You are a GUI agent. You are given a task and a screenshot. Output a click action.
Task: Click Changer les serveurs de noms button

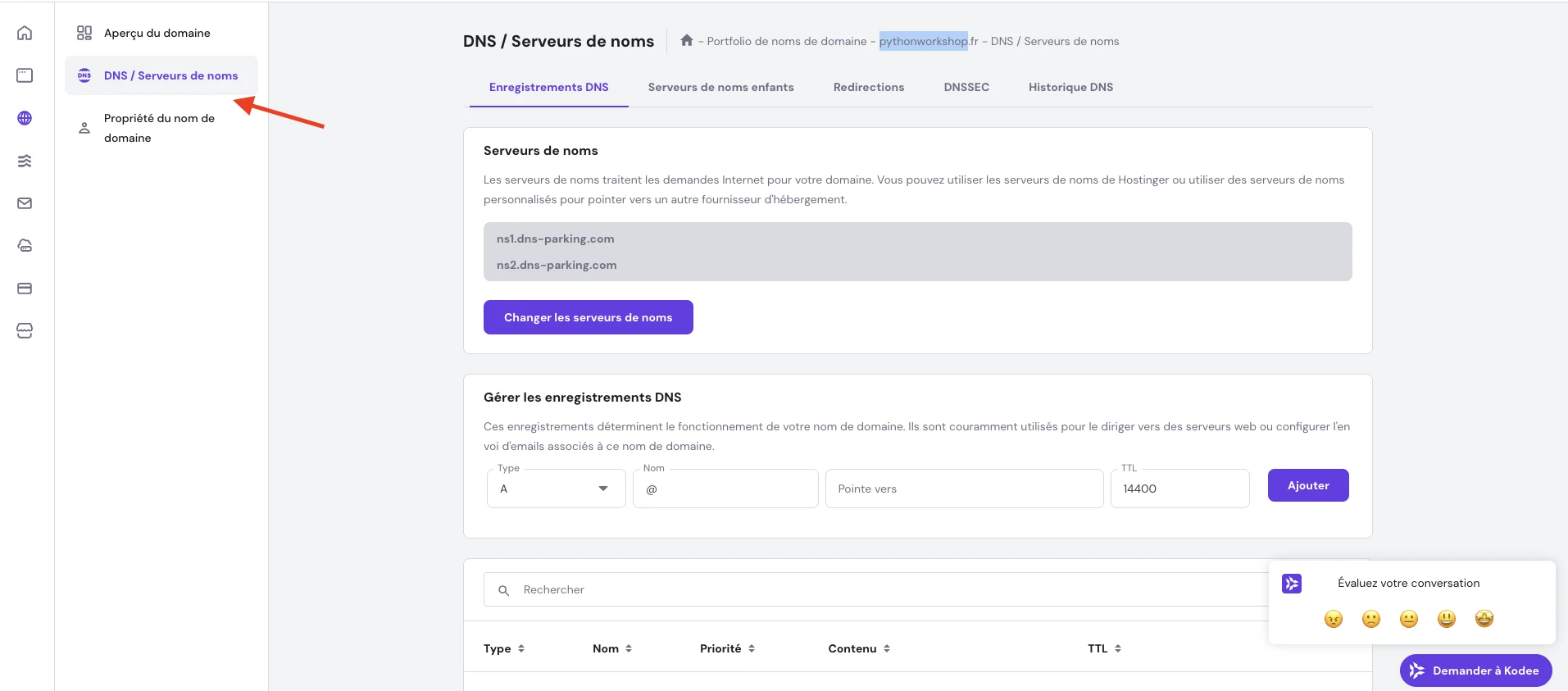pyautogui.click(x=588, y=317)
